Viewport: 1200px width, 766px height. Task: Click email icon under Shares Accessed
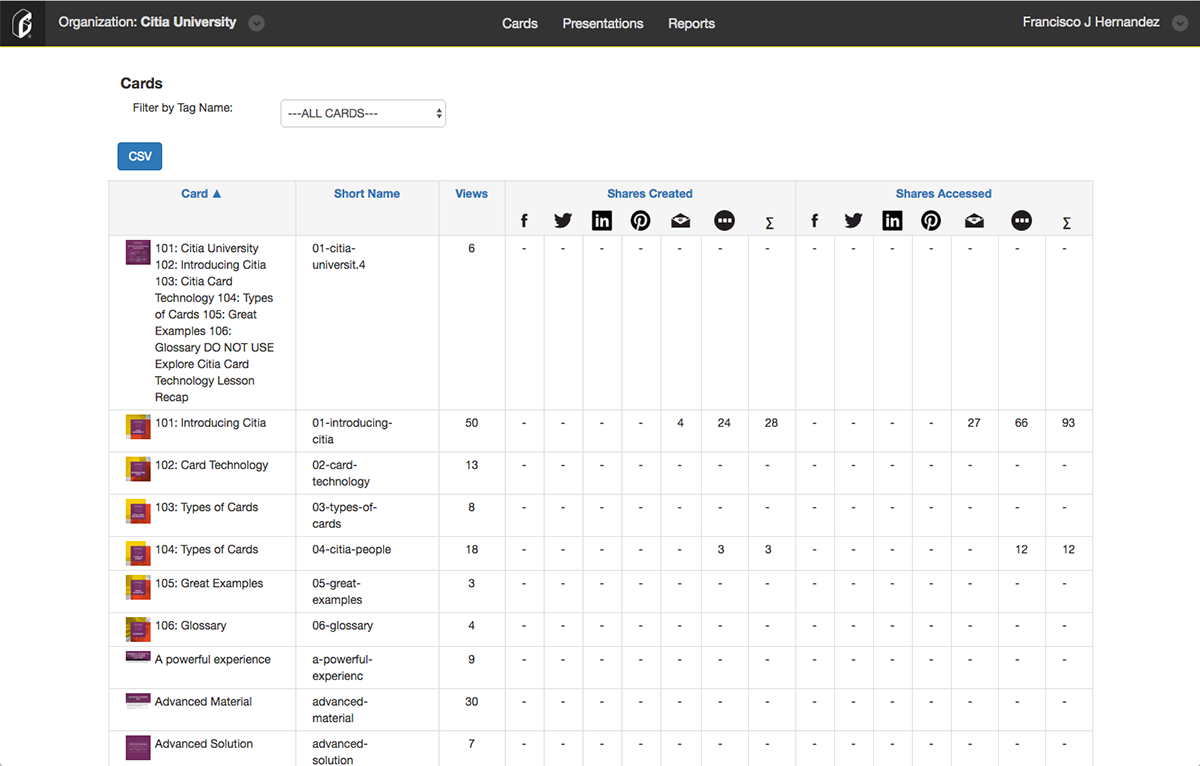(x=974, y=221)
